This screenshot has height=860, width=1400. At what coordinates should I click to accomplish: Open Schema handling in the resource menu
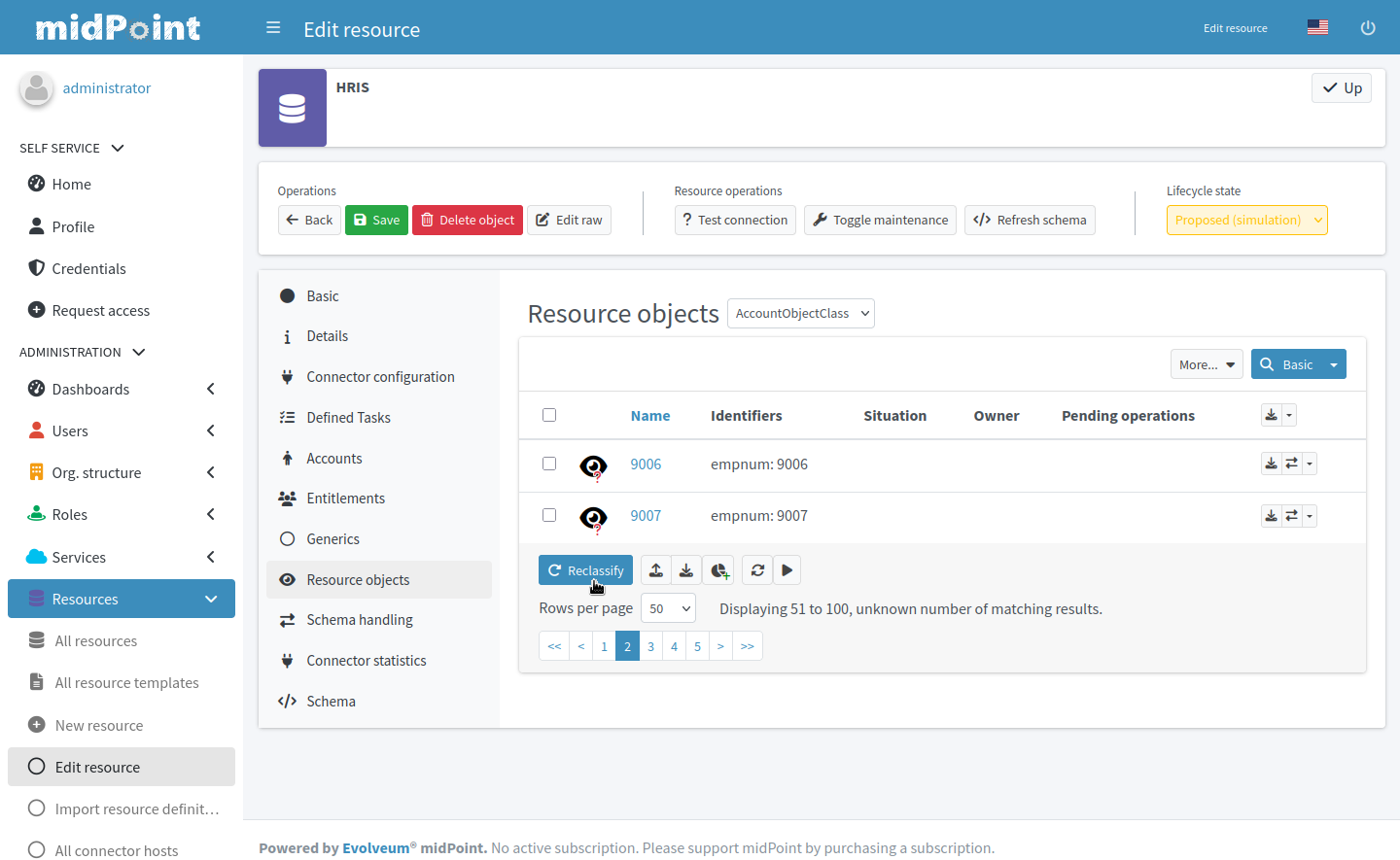pyautogui.click(x=359, y=620)
